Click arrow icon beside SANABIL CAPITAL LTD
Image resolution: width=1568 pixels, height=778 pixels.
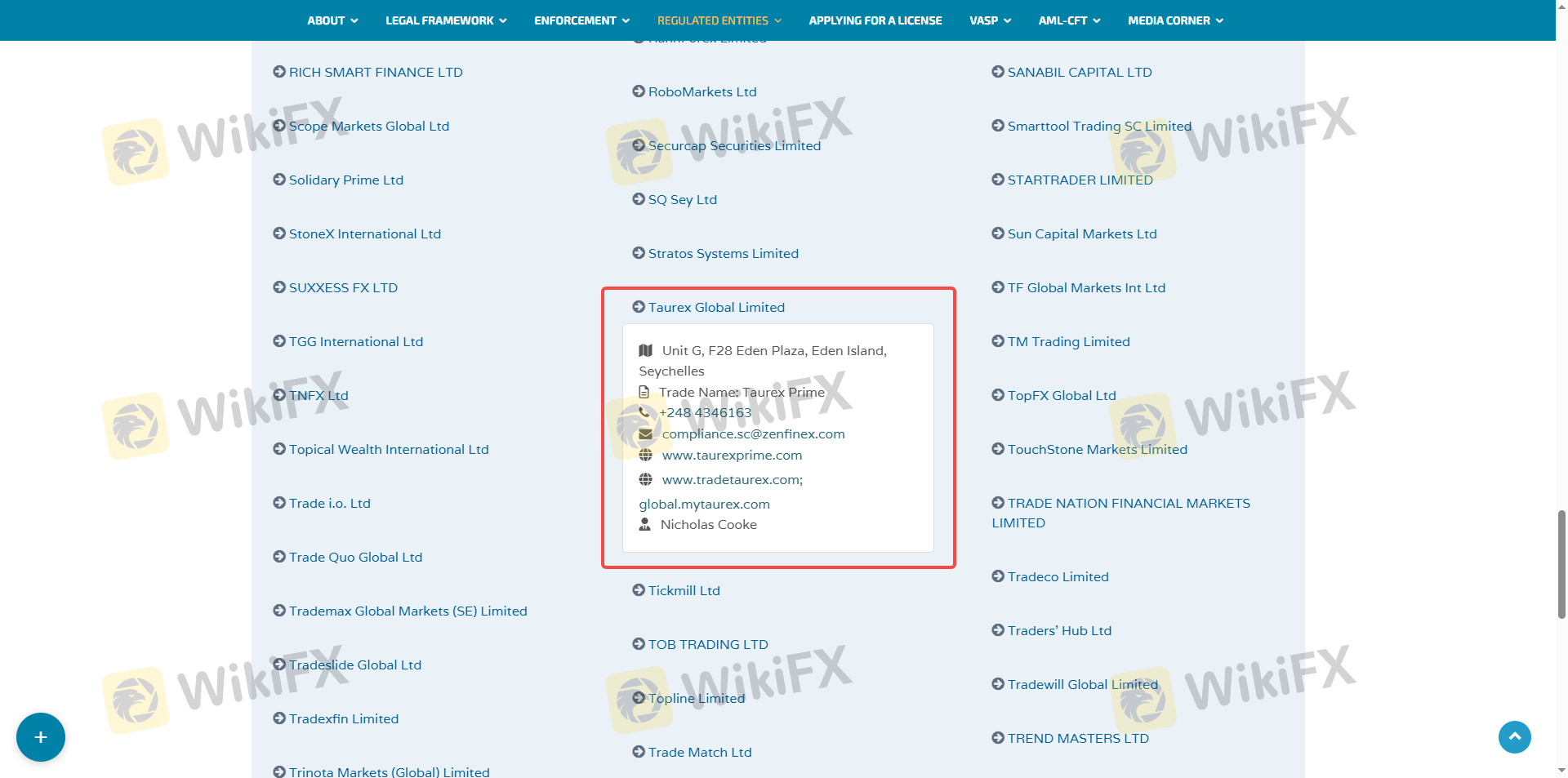998,72
